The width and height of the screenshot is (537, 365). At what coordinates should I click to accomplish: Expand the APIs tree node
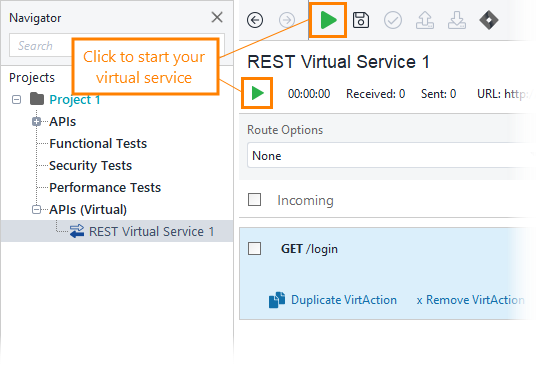pyautogui.click(x=36, y=122)
